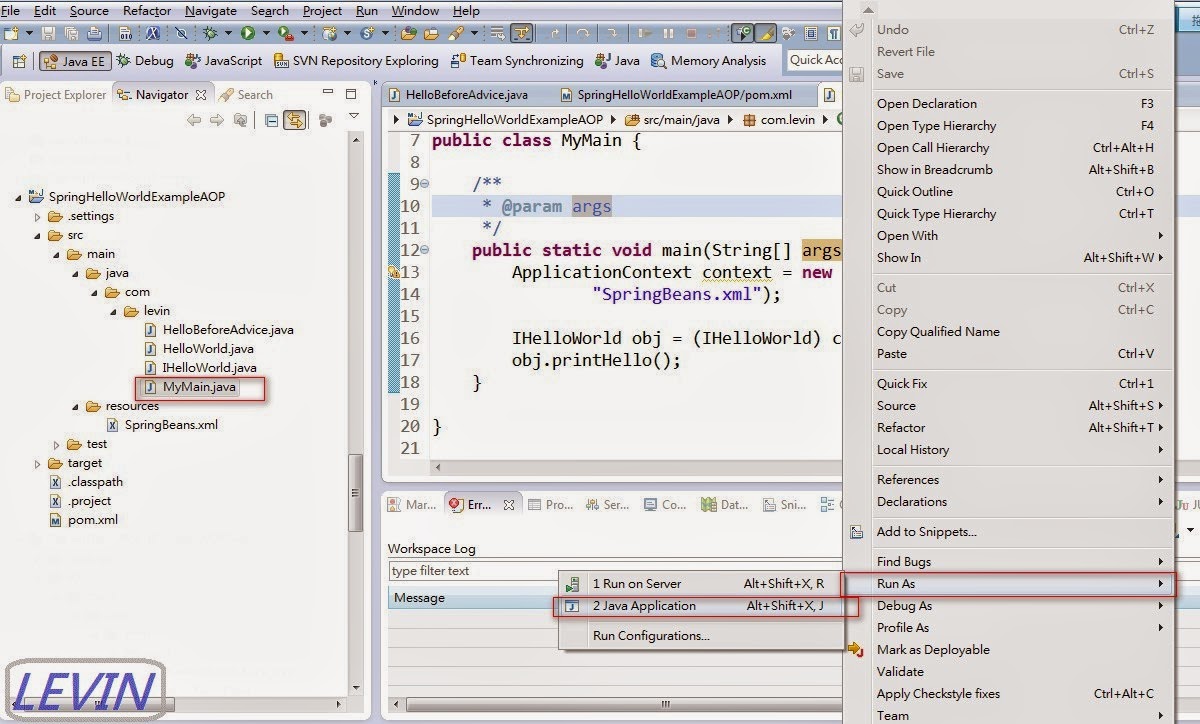The width and height of the screenshot is (1200, 724).
Task: Open the SVN Repository Exploring perspective
Action: point(355,61)
